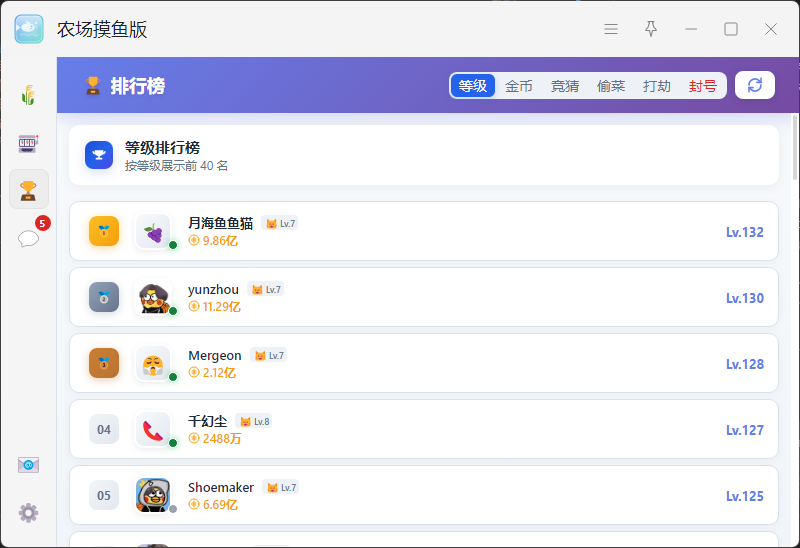Click player name yunzhou
Viewport: 800px width, 548px height.
click(213, 289)
